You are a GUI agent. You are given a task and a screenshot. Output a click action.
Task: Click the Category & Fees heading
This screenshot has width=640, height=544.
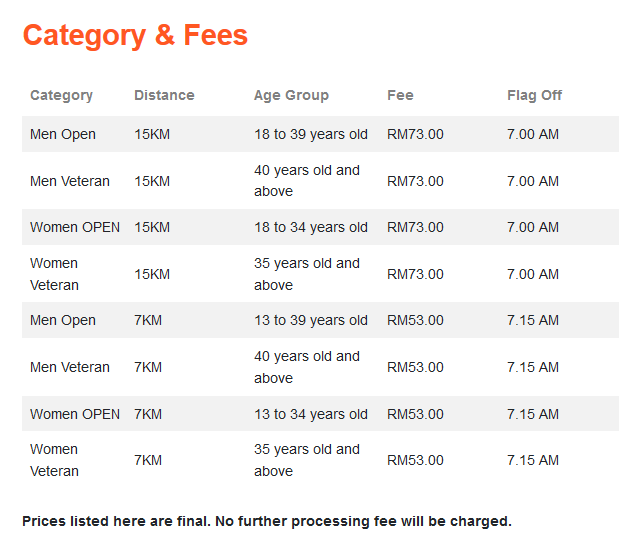point(135,36)
